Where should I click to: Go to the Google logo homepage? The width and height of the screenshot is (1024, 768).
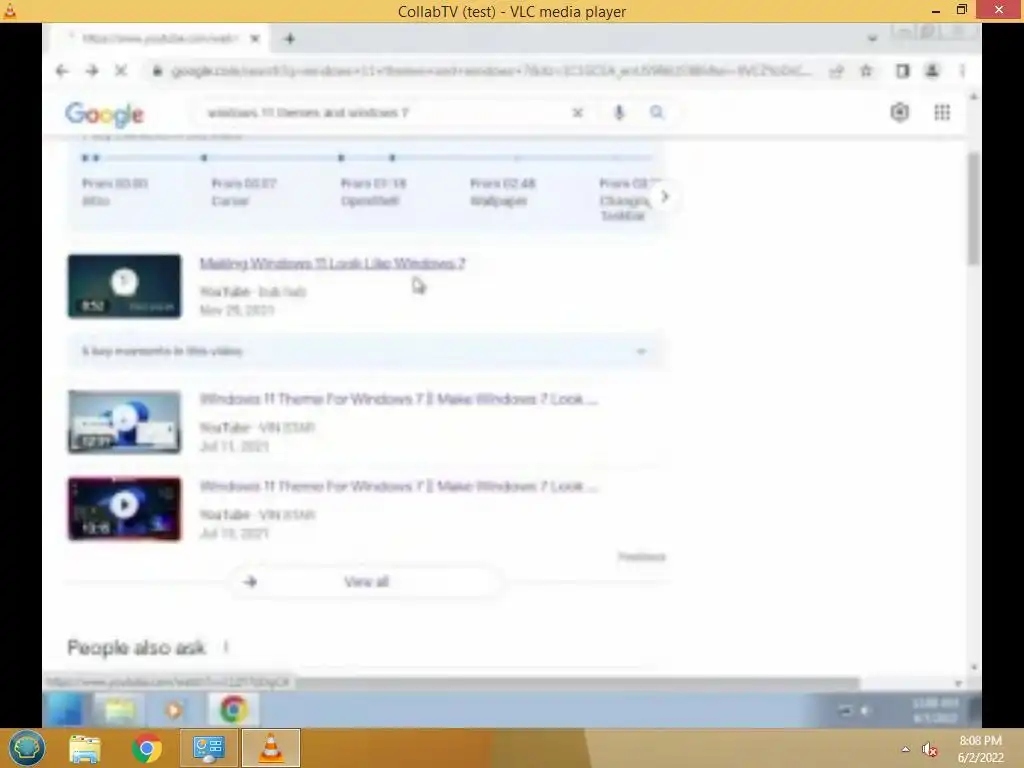104,114
